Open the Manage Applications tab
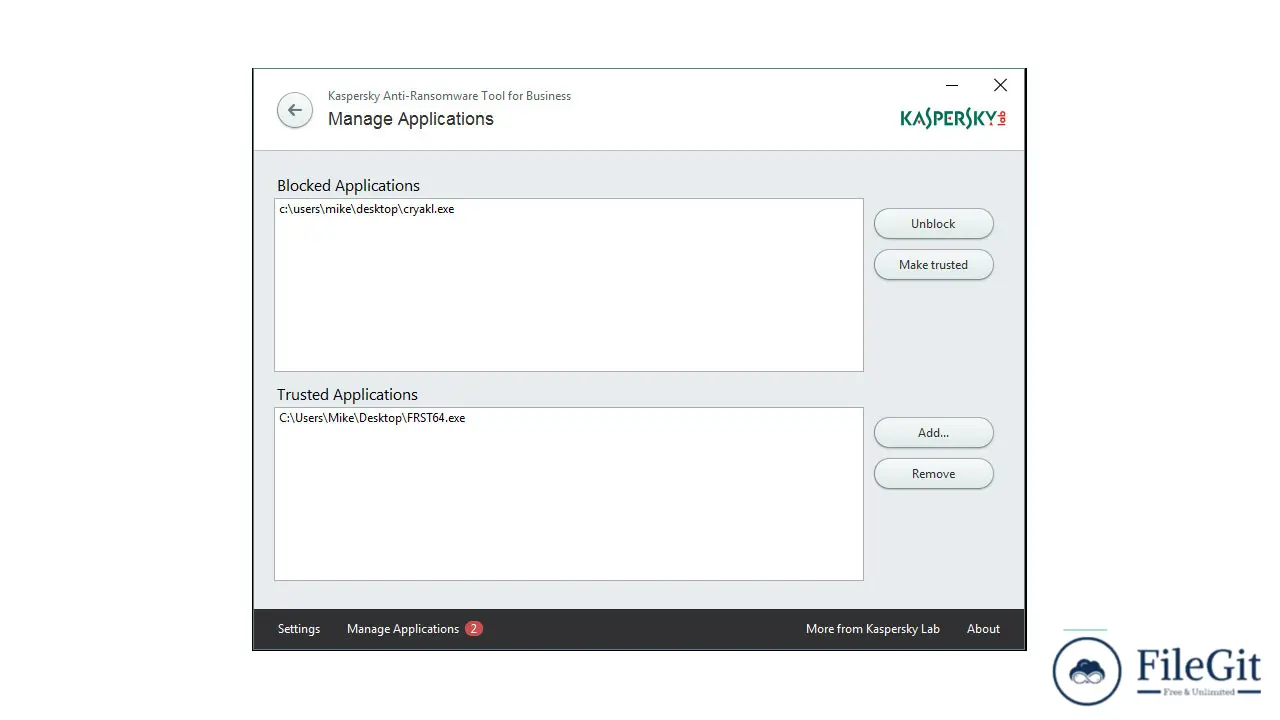Image resolution: width=1280 pixels, height=720 pixels. (403, 629)
